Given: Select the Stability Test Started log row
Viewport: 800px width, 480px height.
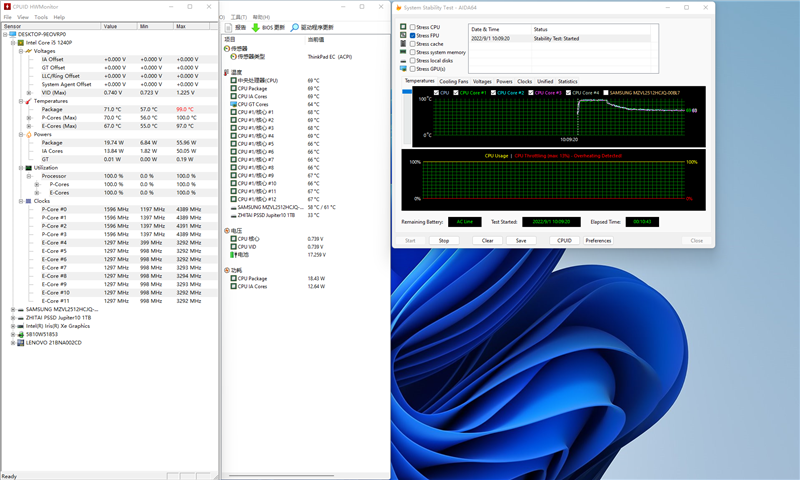Looking at the screenshot, I should 560,38.
